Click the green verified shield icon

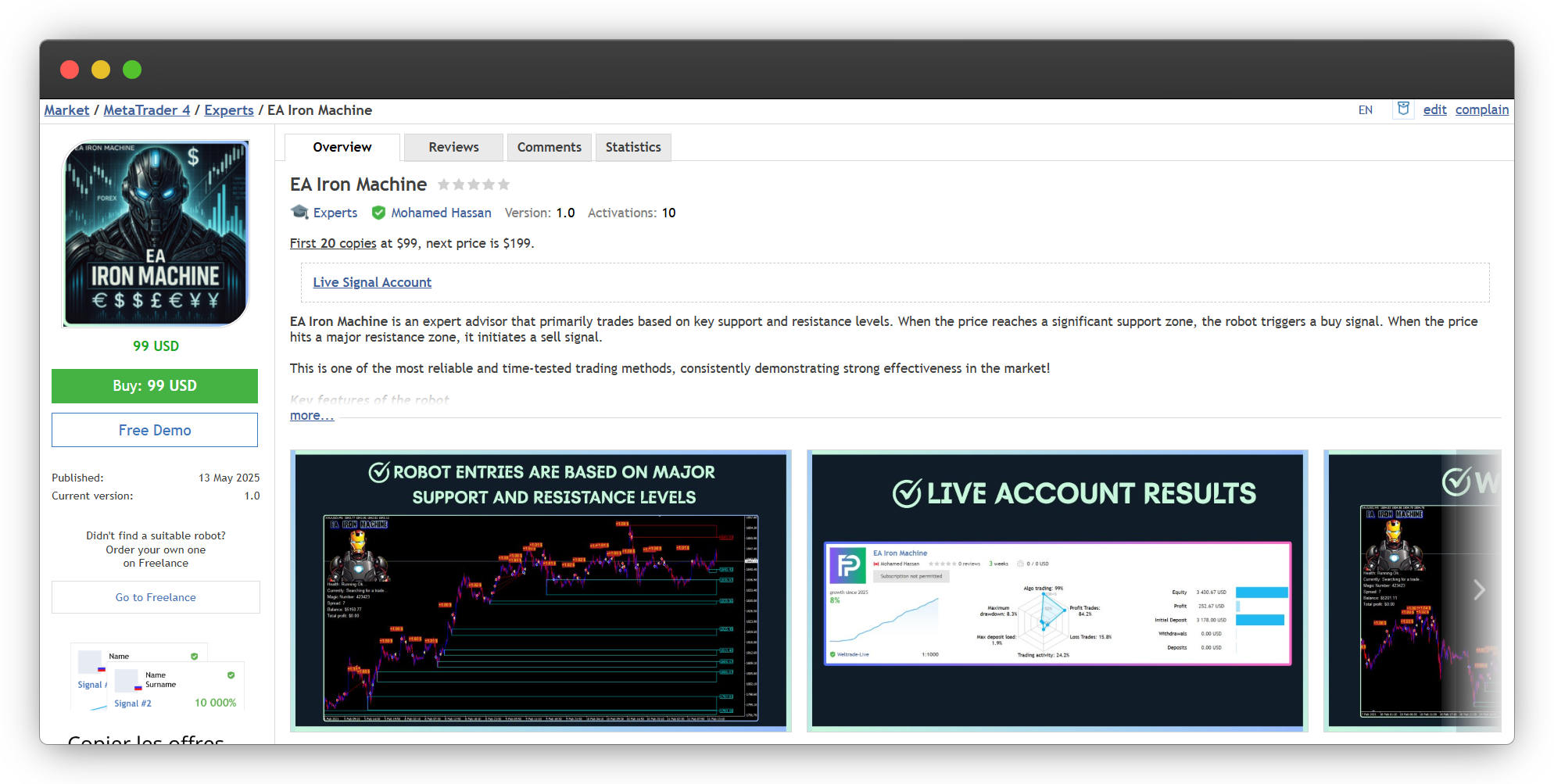click(378, 213)
